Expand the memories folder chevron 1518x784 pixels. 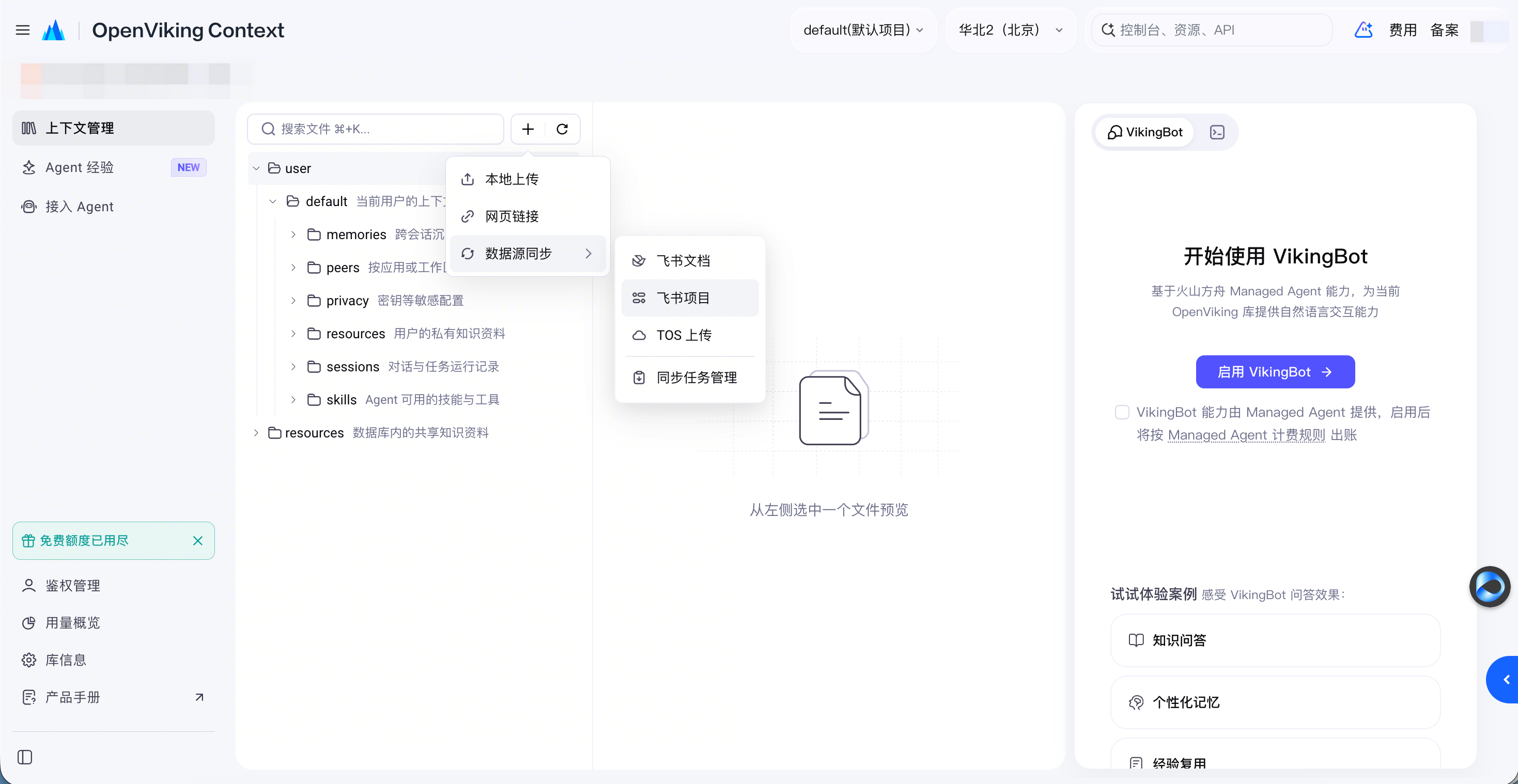[293, 234]
